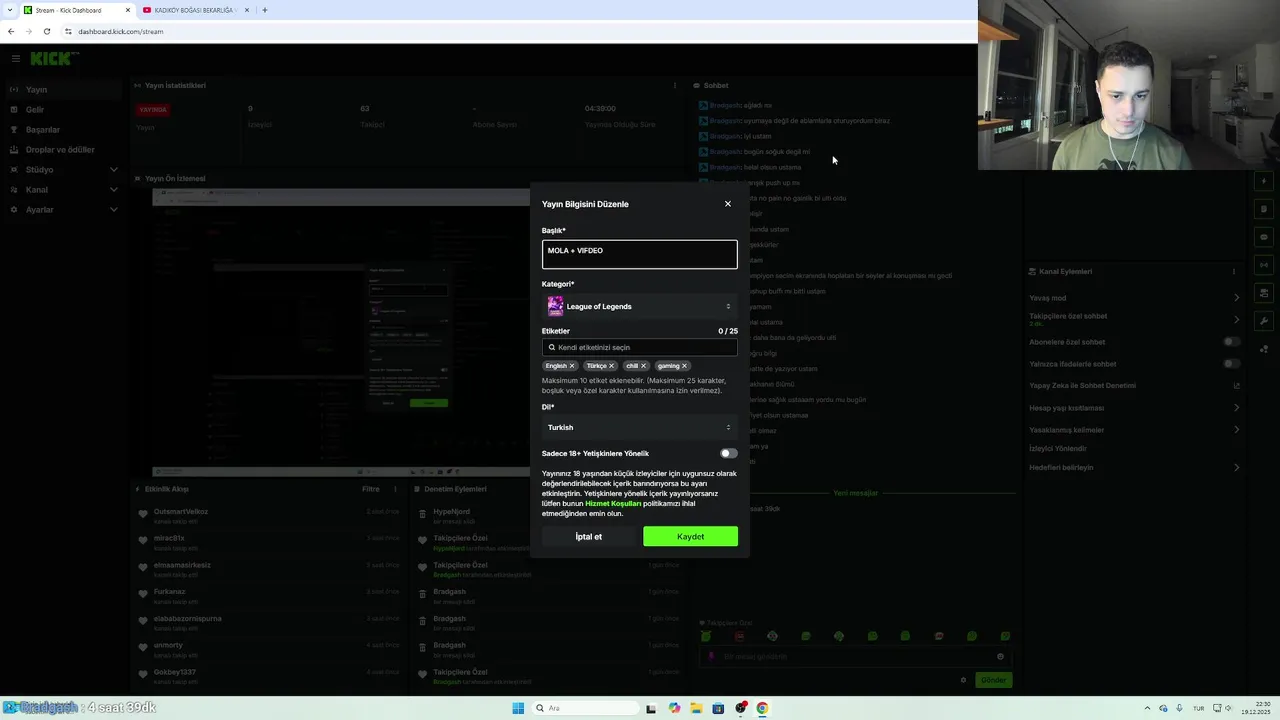
Task: Reload the dashboard page
Action: click(46, 31)
